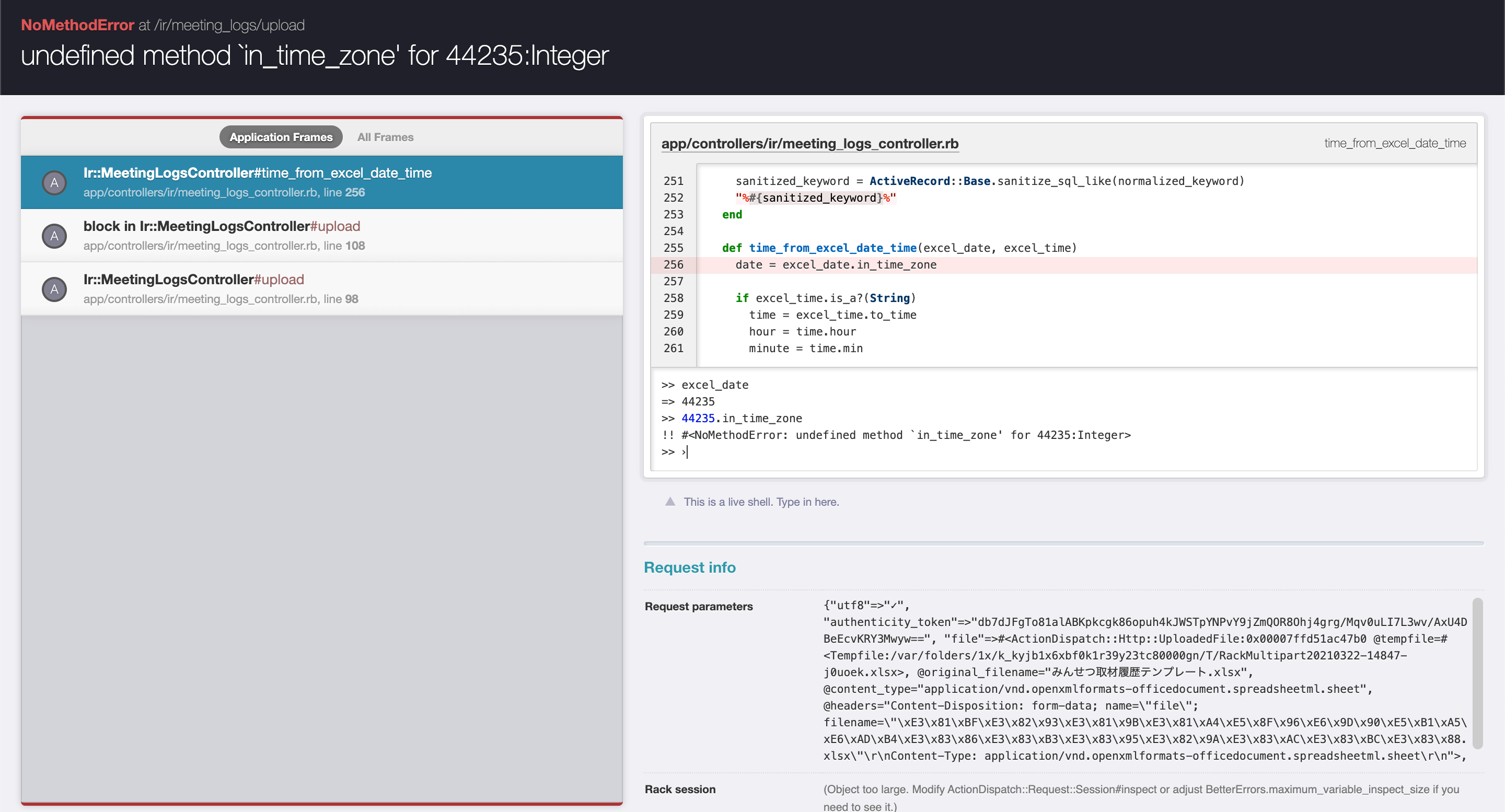Viewport: 1505px width, 812px height.
Task: Open the MeetingLogsController#upload frame at line 98
Action: click(x=193, y=279)
